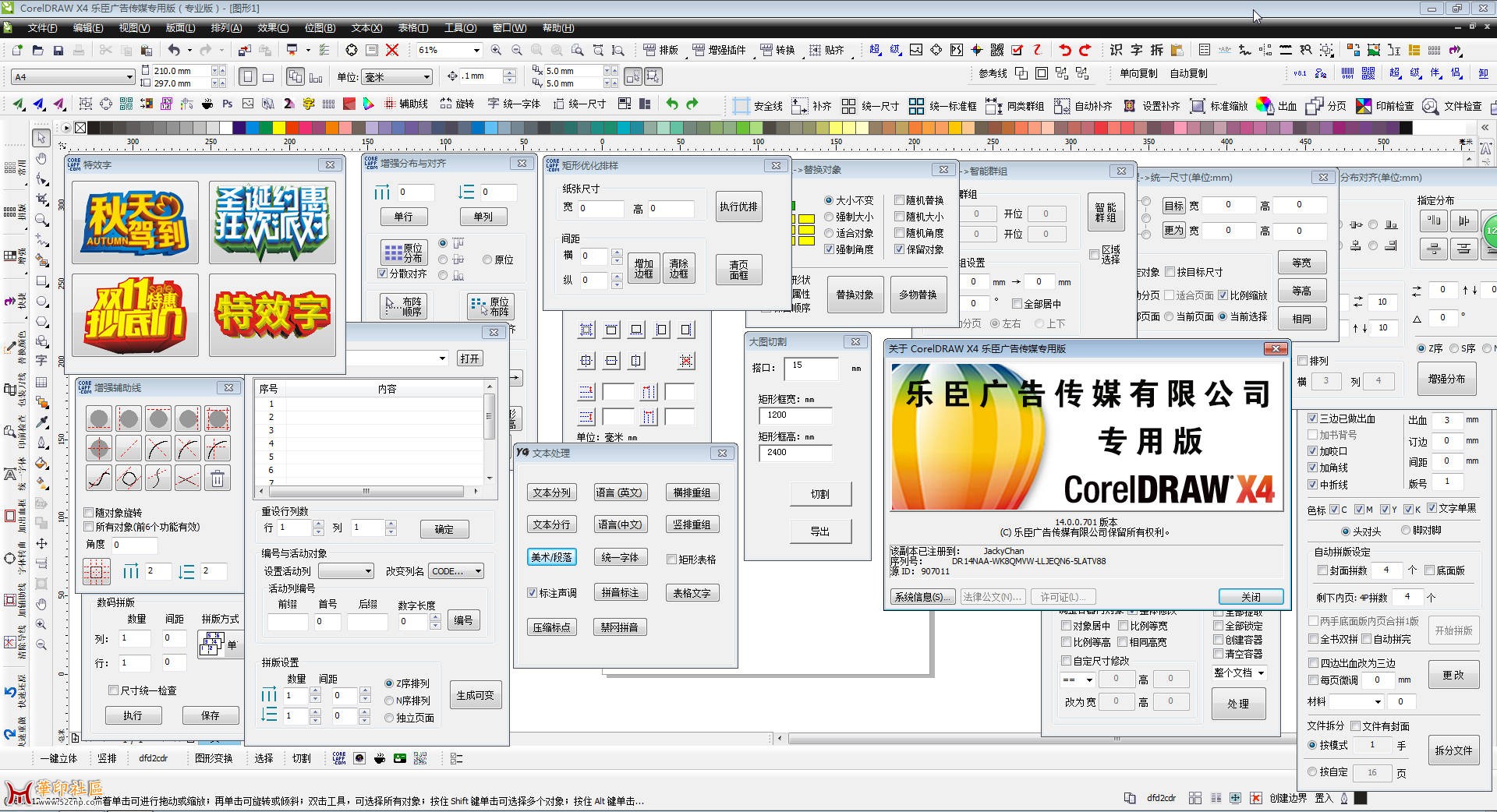
Task: Toggle the 保留对象 checkbox
Action: pyautogui.click(x=899, y=249)
